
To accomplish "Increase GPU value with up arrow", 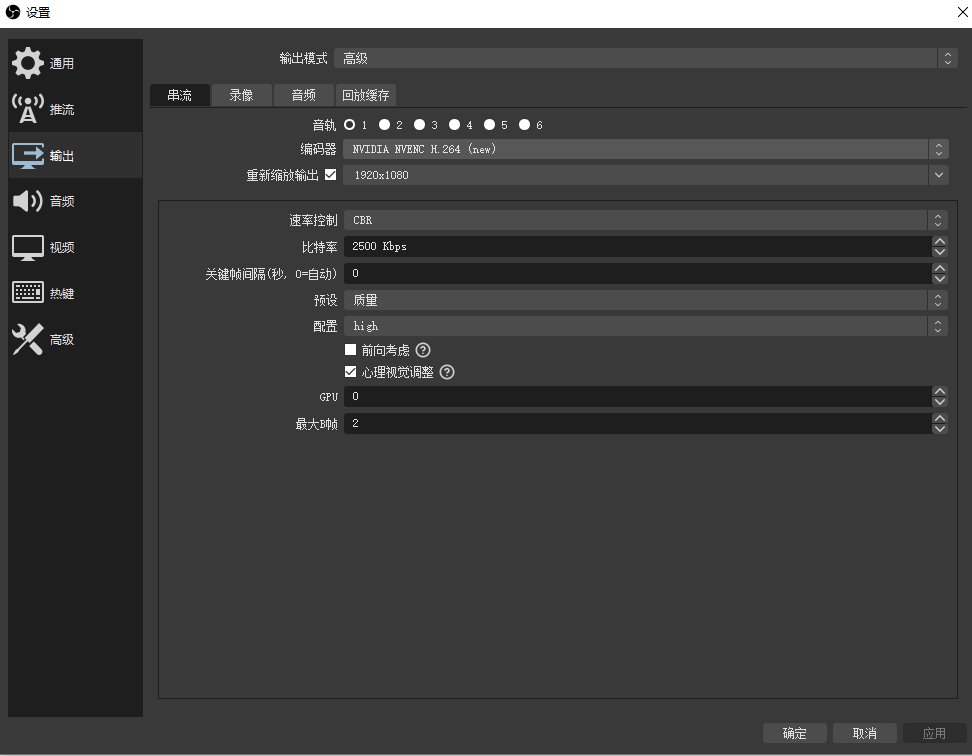I will pos(940,391).
